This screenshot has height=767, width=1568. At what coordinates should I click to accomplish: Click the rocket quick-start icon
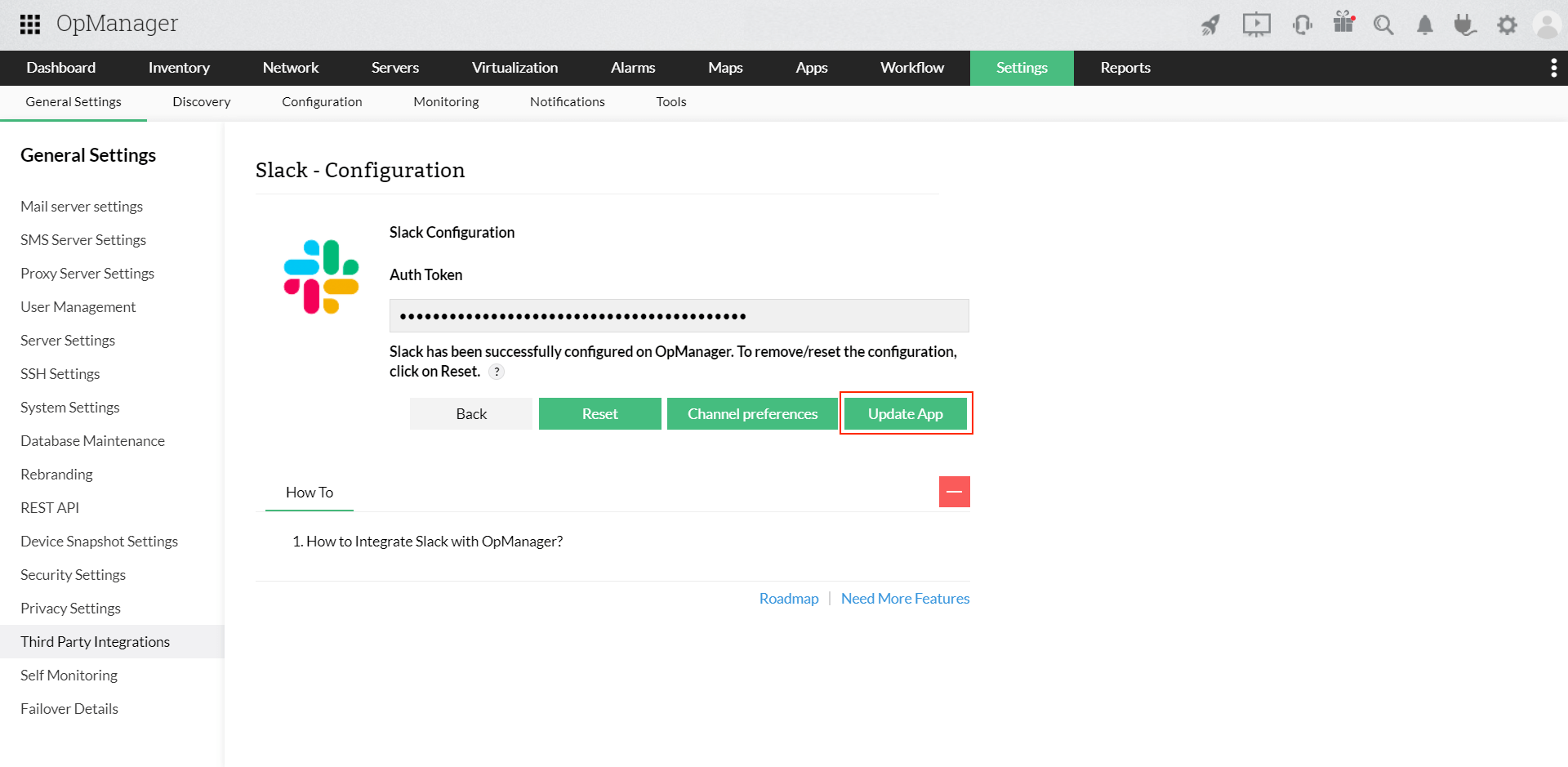[1210, 25]
